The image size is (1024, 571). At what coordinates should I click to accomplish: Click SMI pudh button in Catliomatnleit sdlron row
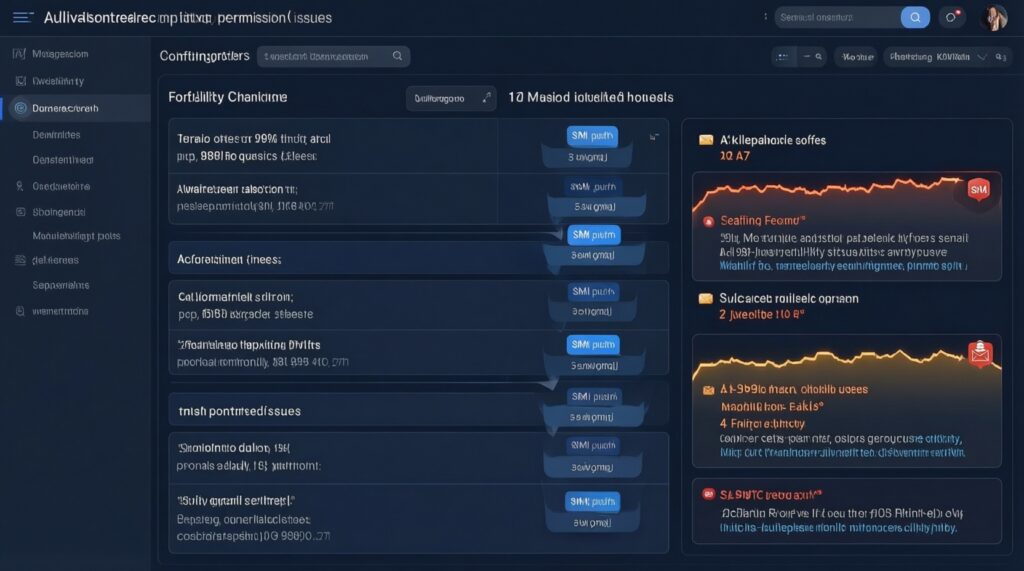pos(593,291)
